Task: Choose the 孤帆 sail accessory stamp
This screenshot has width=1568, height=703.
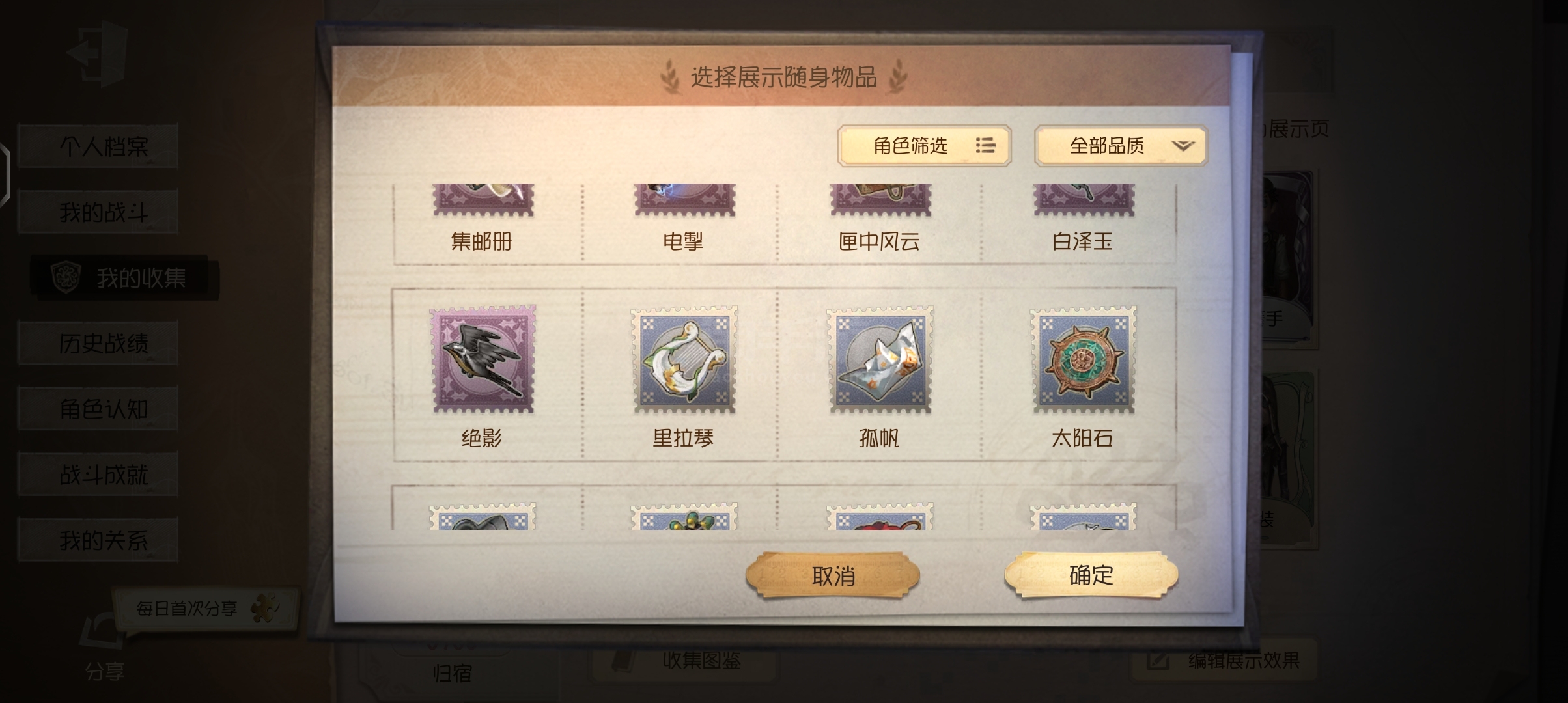Action: point(880,359)
